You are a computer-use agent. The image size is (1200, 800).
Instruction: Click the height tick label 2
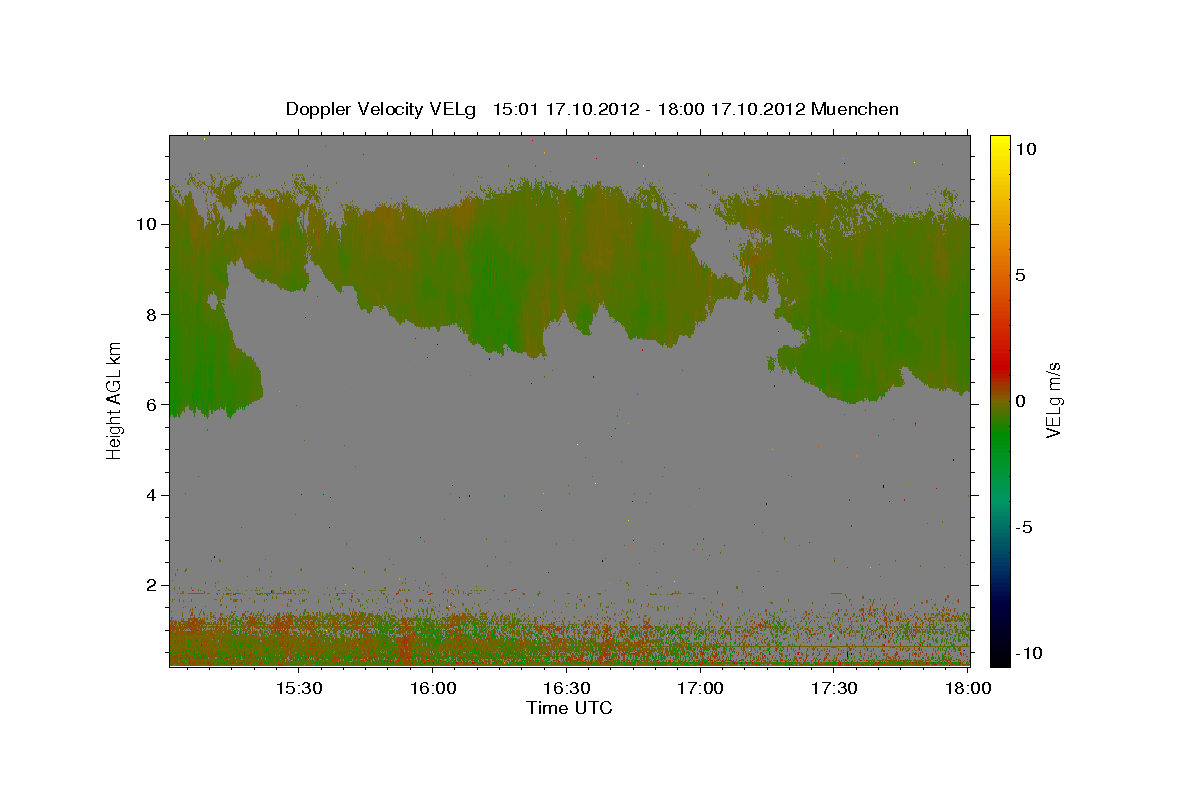(153, 585)
